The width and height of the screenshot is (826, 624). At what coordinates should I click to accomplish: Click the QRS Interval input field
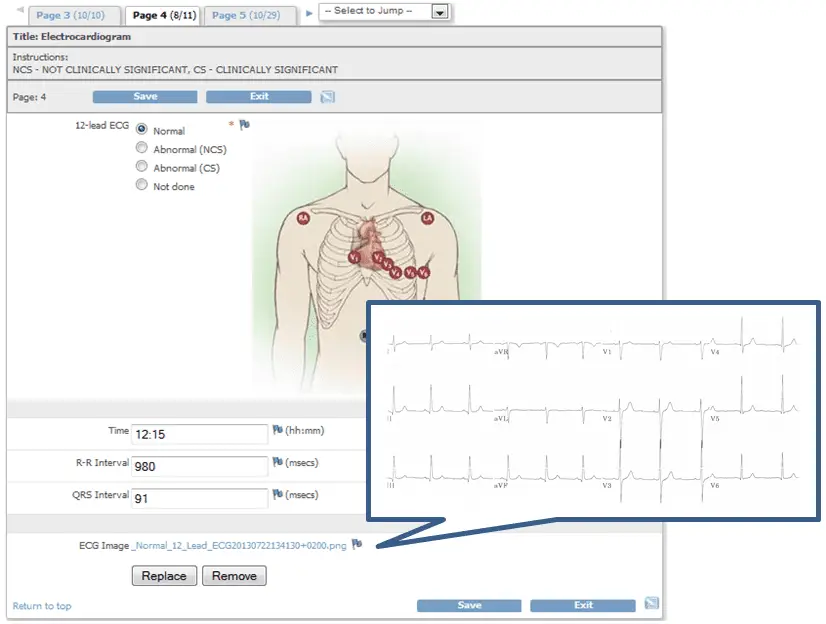200,499
